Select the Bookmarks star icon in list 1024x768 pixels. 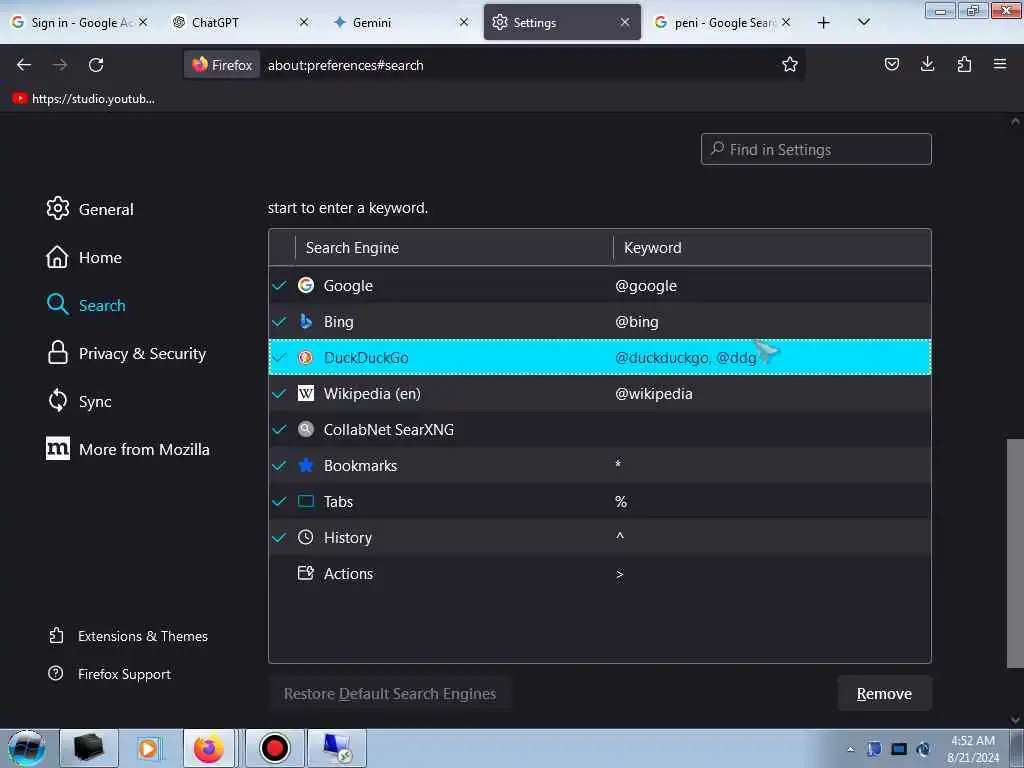[x=306, y=465]
